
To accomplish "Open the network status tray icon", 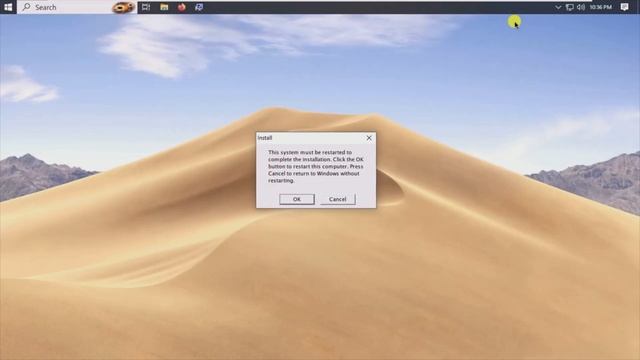I will pos(569,7).
